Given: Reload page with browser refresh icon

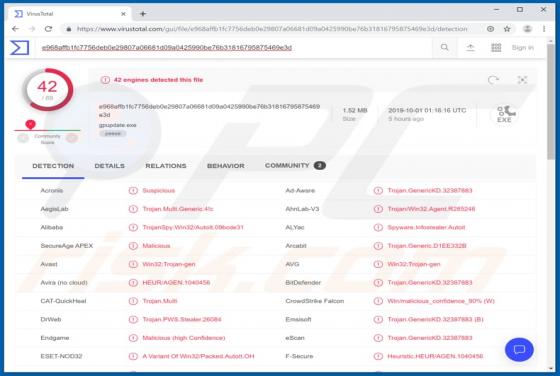Looking at the screenshot, I should [49, 29].
